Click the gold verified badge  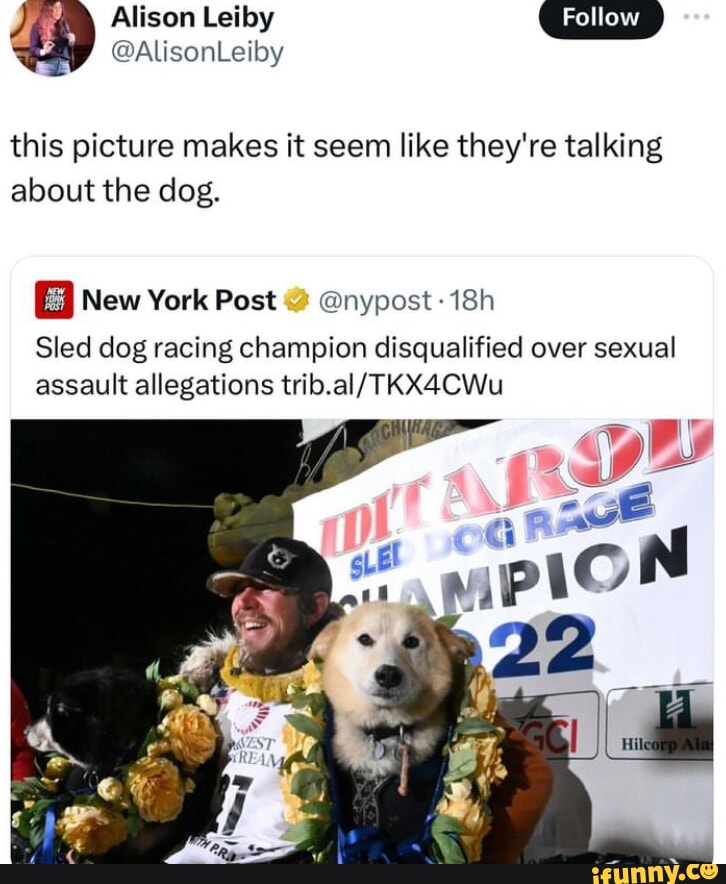click(x=298, y=300)
